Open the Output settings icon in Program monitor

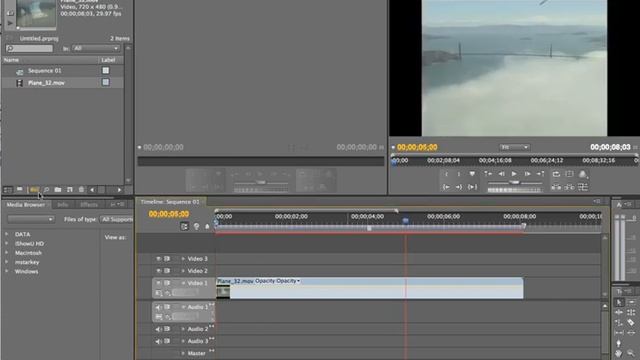pos(583,174)
